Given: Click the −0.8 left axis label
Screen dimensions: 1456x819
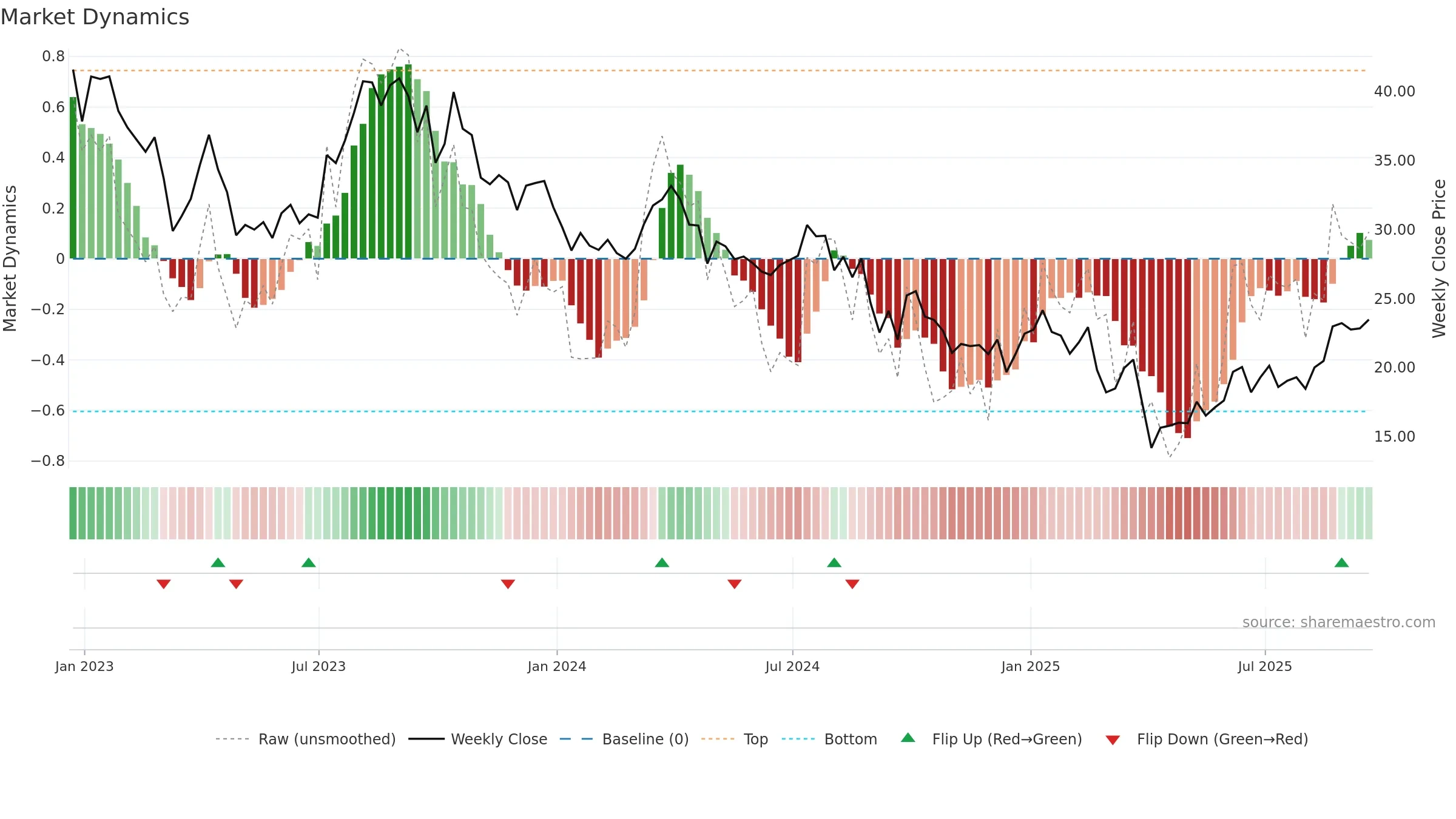Looking at the screenshot, I should [48, 461].
